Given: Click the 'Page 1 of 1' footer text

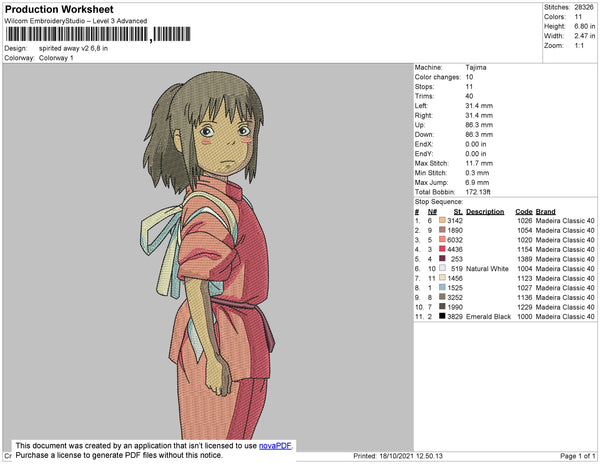Looking at the screenshot, I should point(578,456).
